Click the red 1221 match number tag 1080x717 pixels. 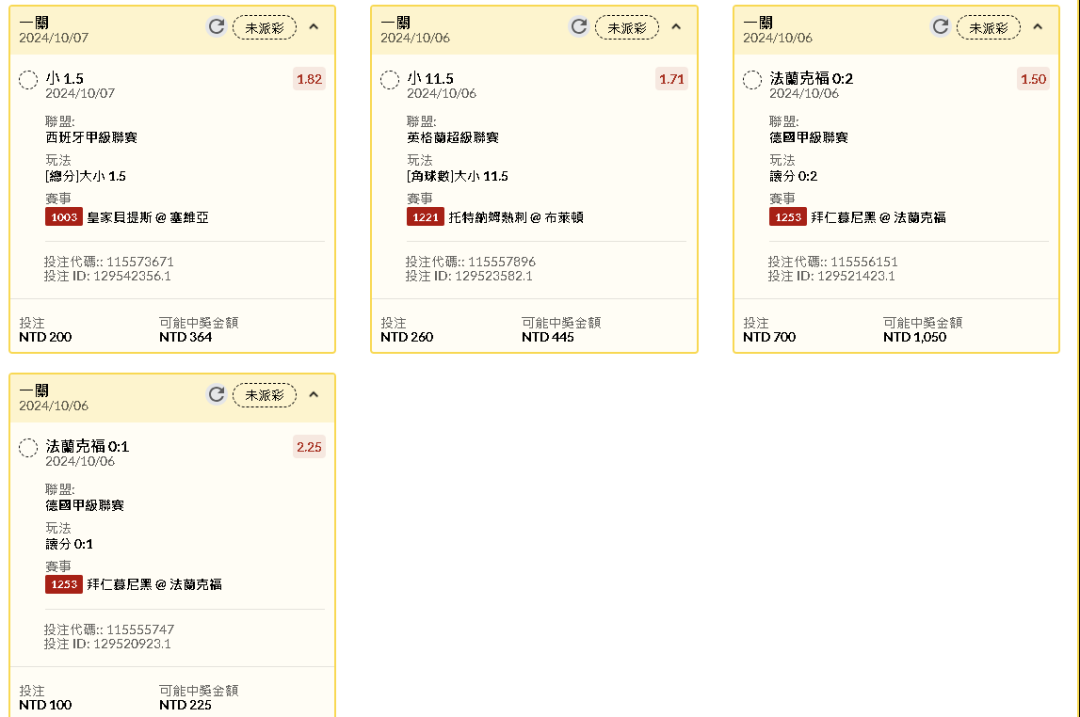(x=426, y=217)
